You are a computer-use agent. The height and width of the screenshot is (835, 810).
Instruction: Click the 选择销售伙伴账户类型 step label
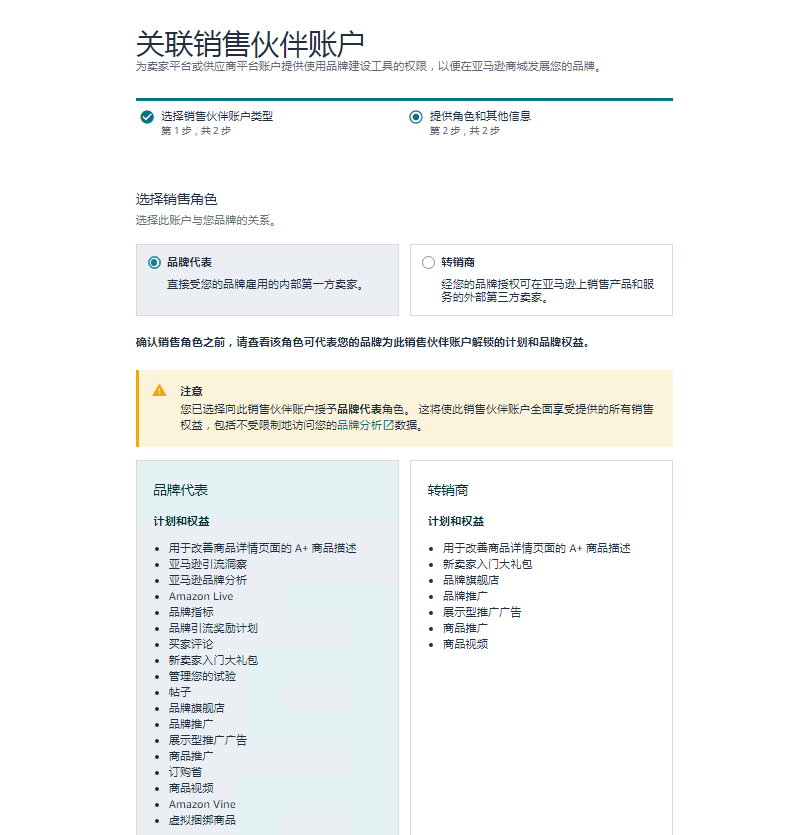pos(216,116)
